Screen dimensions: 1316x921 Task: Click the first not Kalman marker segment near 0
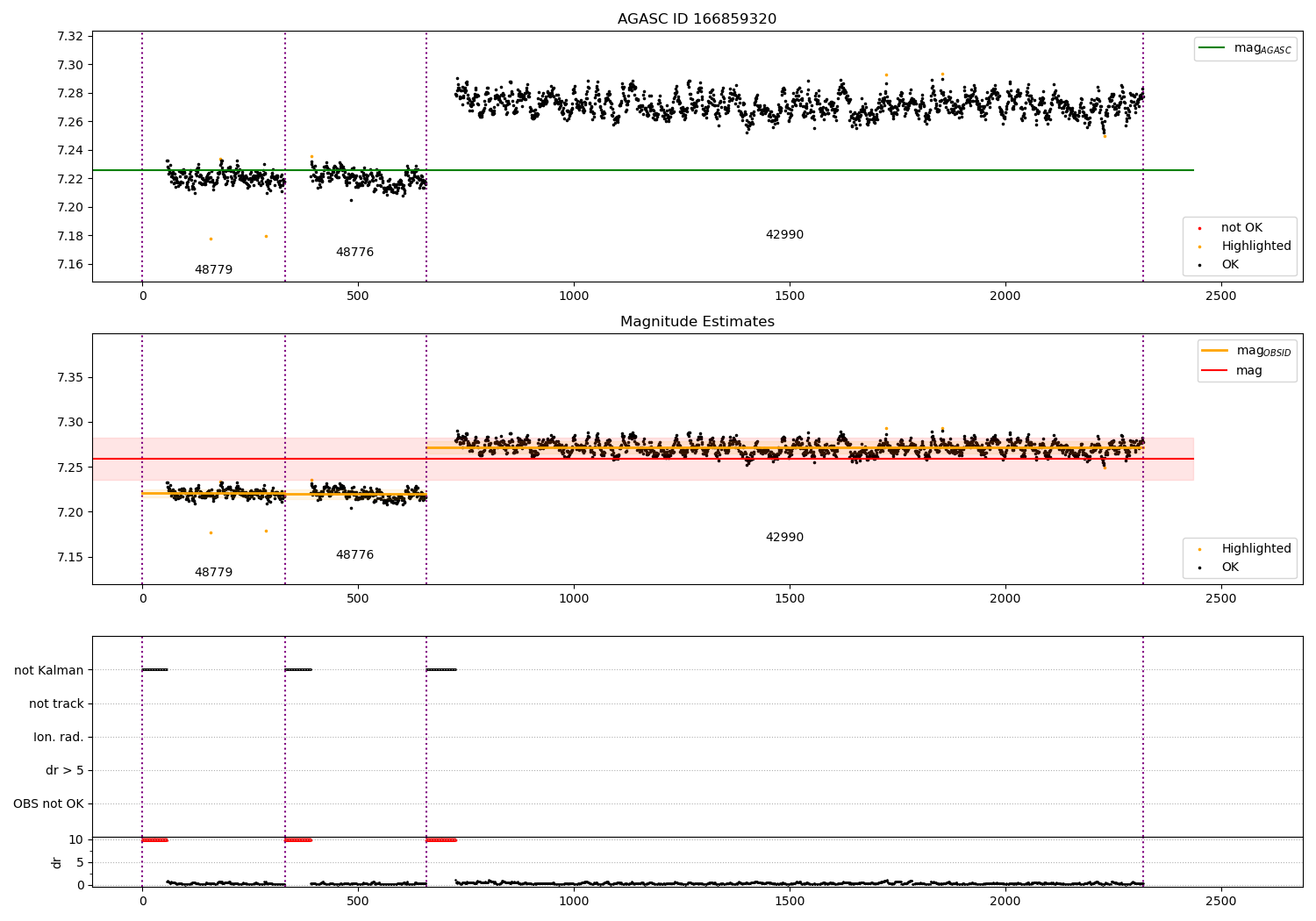click(x=154, y=669)
